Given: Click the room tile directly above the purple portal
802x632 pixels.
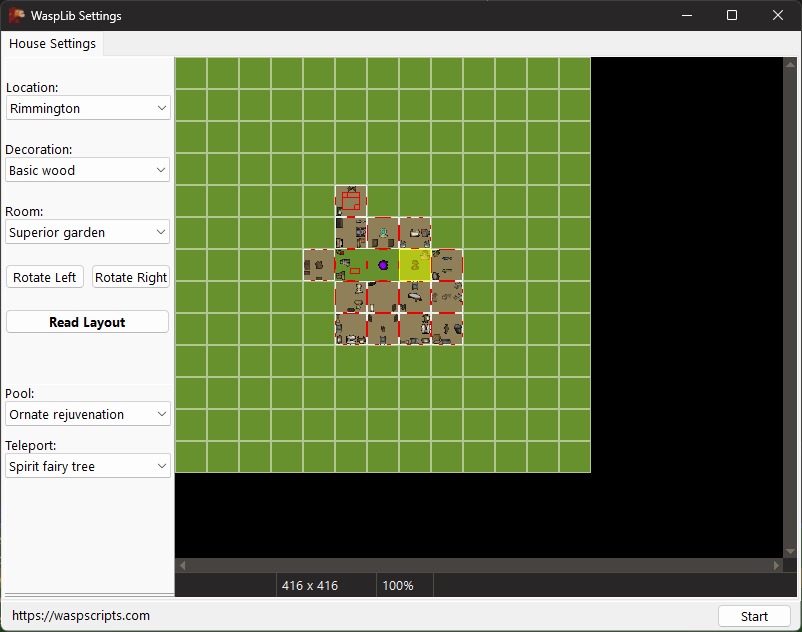Looking at the screenshot, I should click(383, 233).
